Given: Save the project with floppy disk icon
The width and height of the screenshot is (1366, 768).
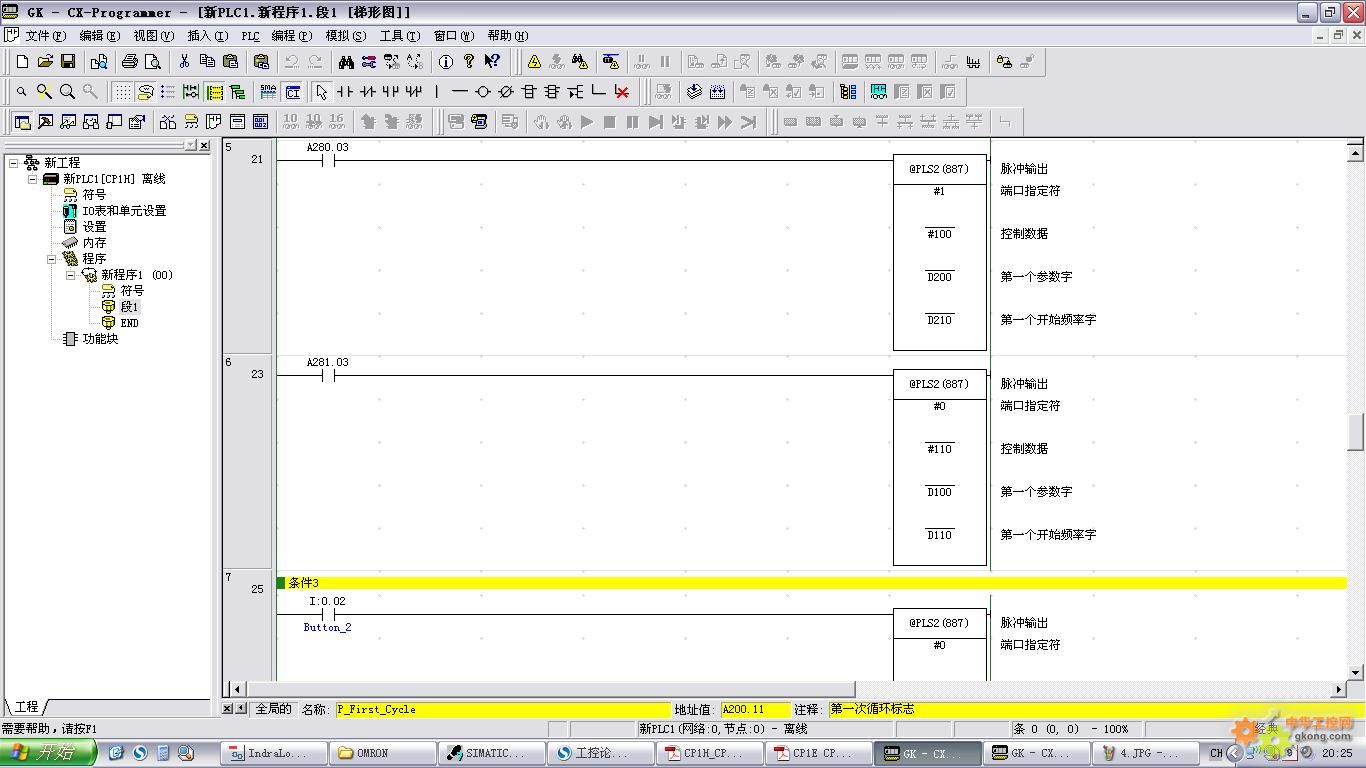Looking at the screenshot, I should coord(68,62).
